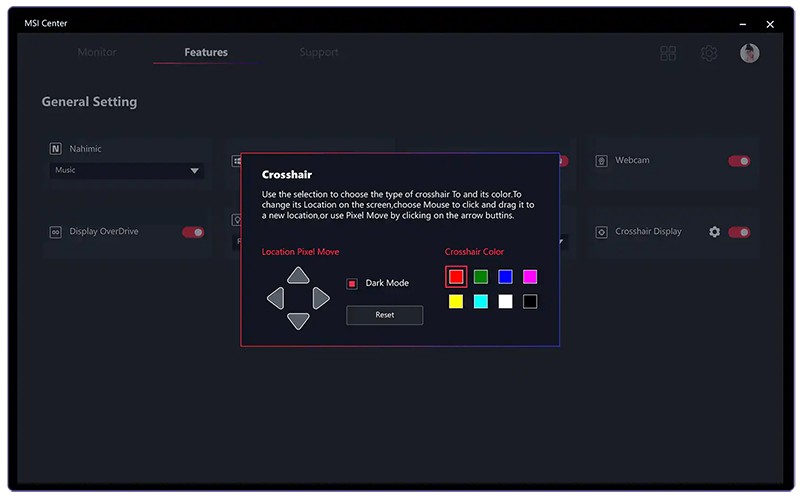Open Crosshair Display settings gear
800x496 pixels.
click(714, 232)
